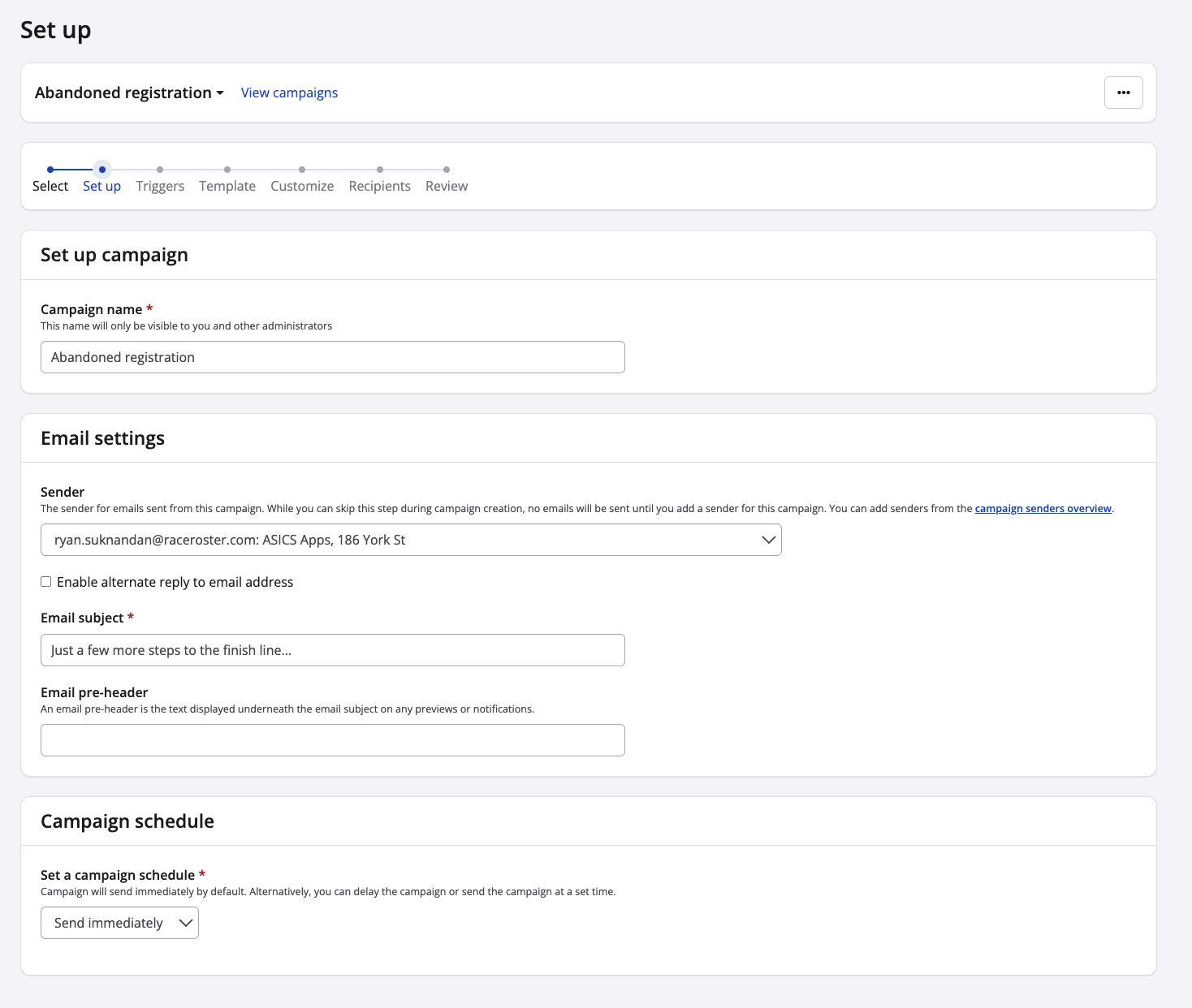Click the 'Campaign will send immediately by default' note
1192x1008 pixels.
coord(328,892)
